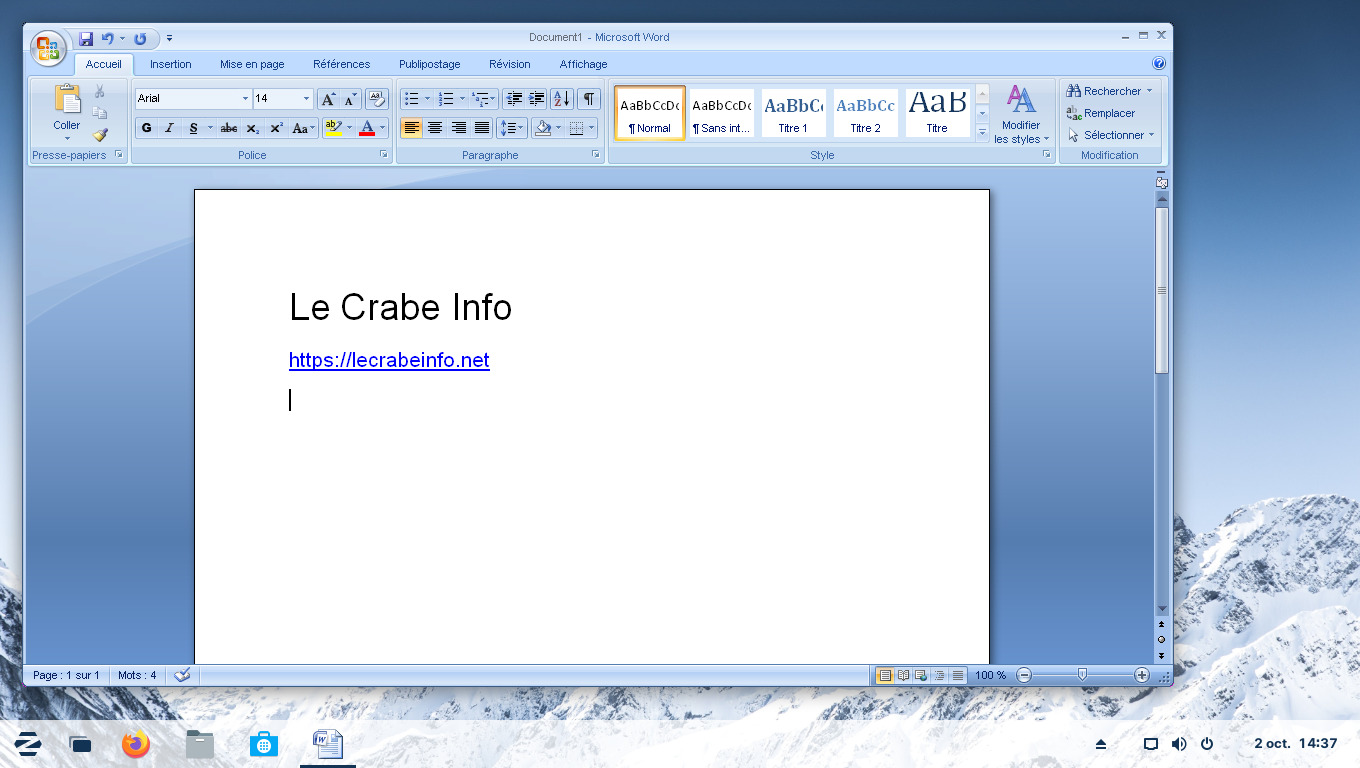
Task: Click the Coller paste clipboard icon
Action: coord(67,99)
